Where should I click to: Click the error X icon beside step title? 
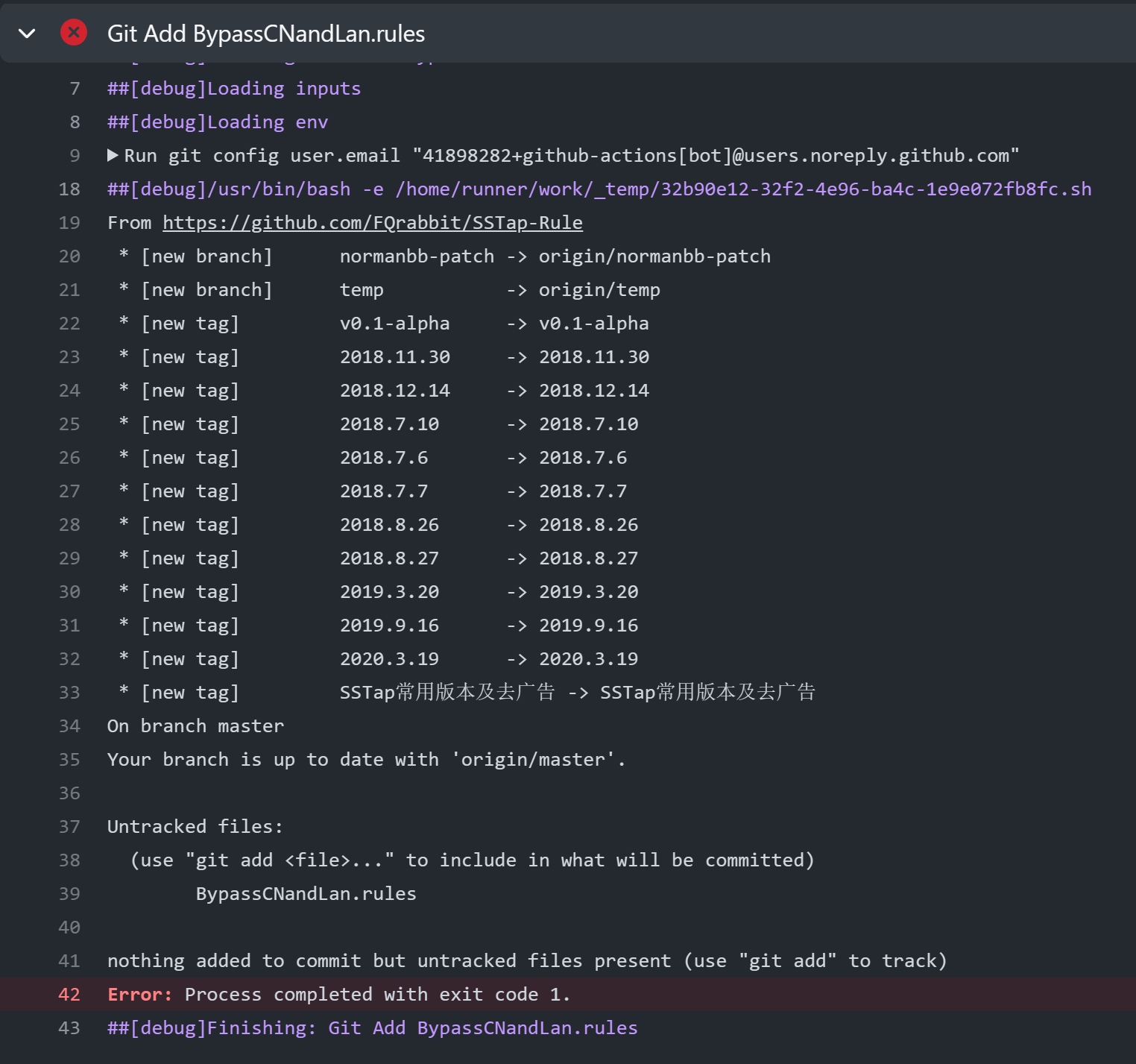tap(73, 33)
